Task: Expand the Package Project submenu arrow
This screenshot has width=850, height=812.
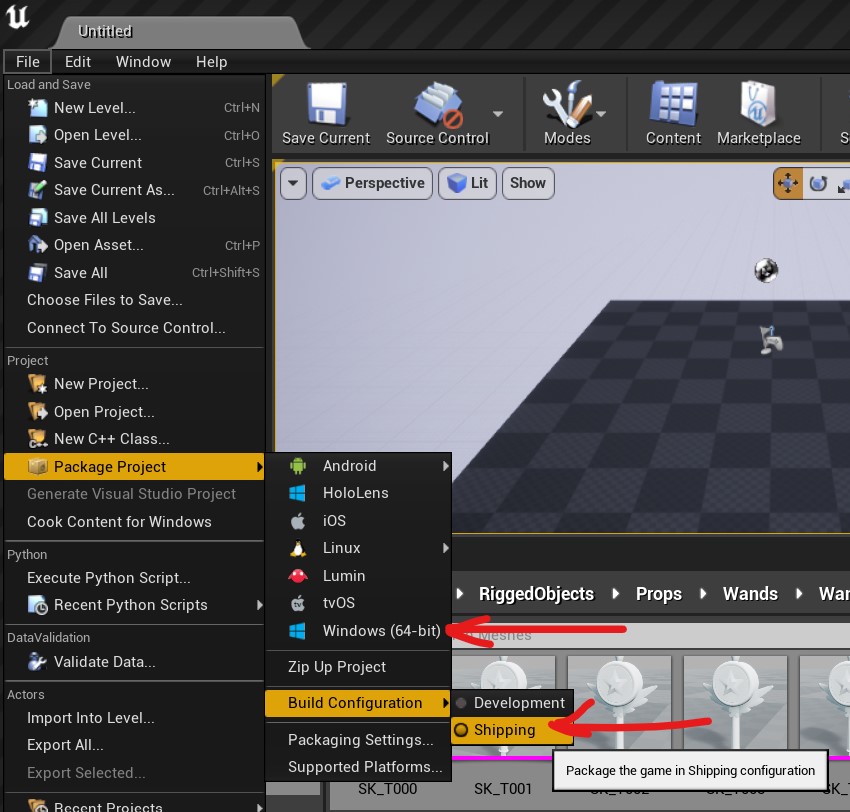Action: pyautogui.click(x=260, y=467)
